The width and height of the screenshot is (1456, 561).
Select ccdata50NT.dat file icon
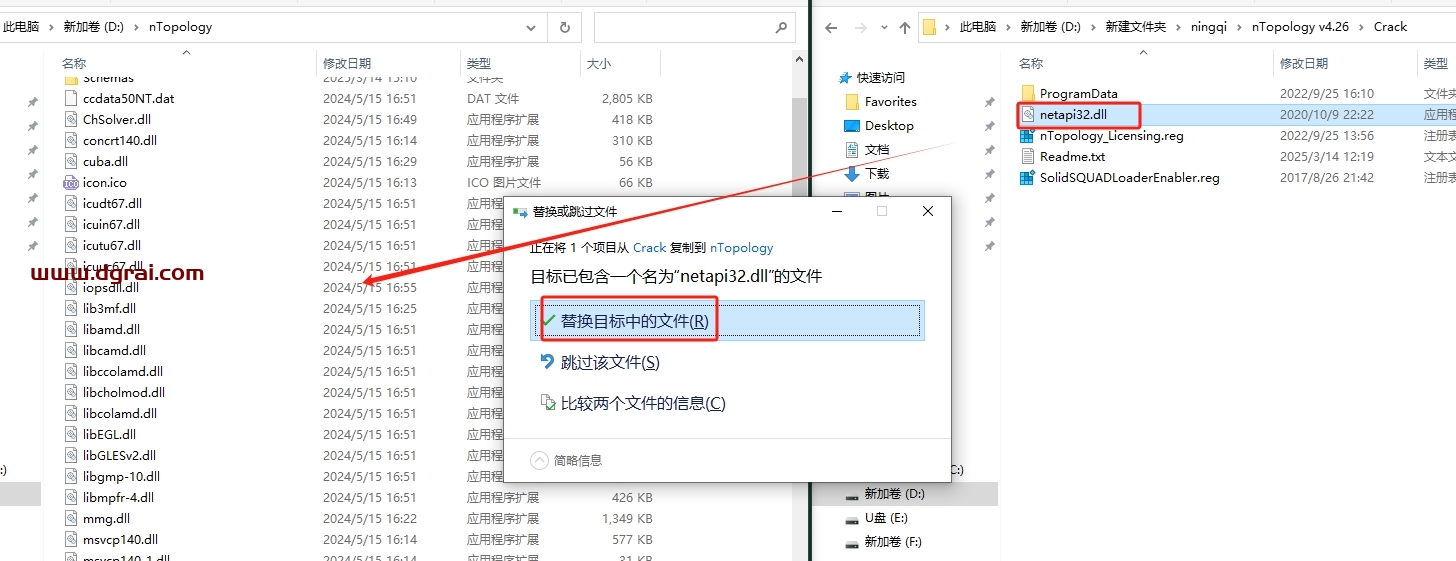point(71,98)
